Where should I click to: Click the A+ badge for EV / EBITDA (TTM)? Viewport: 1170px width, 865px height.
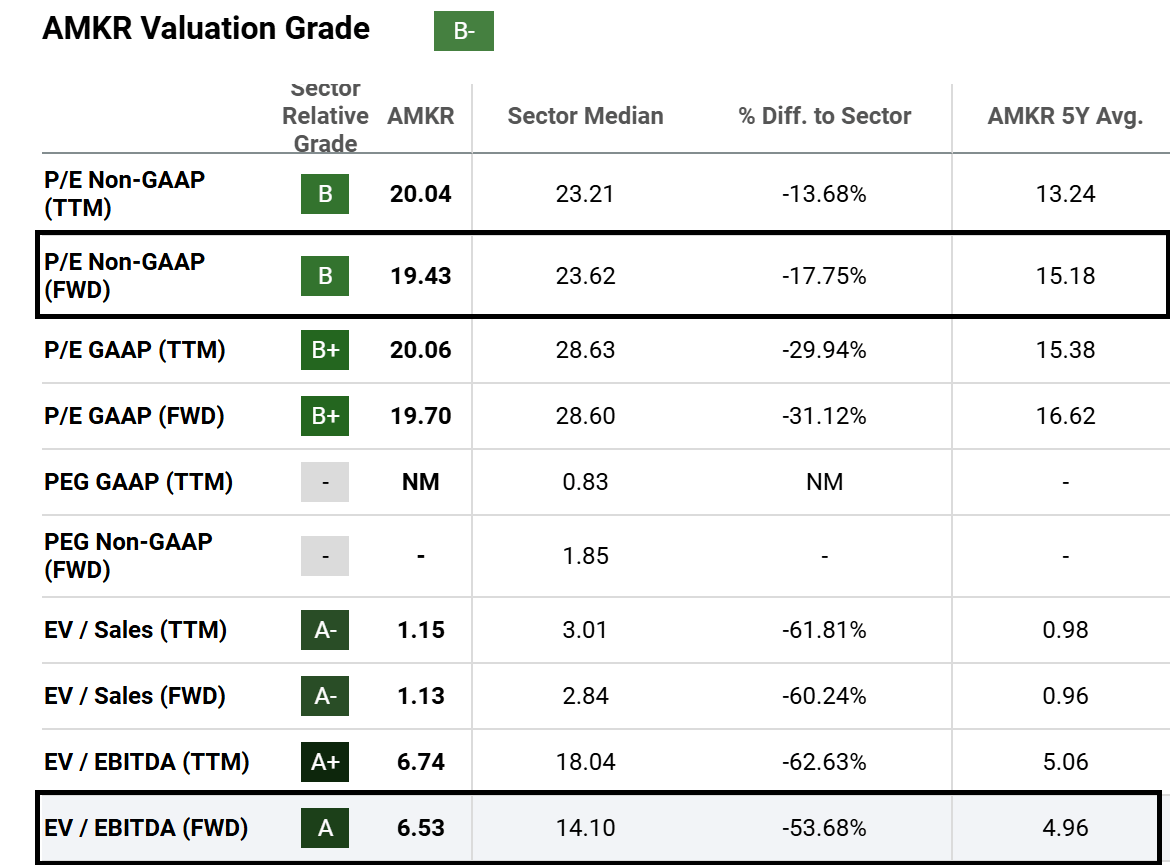click(324, 761)
